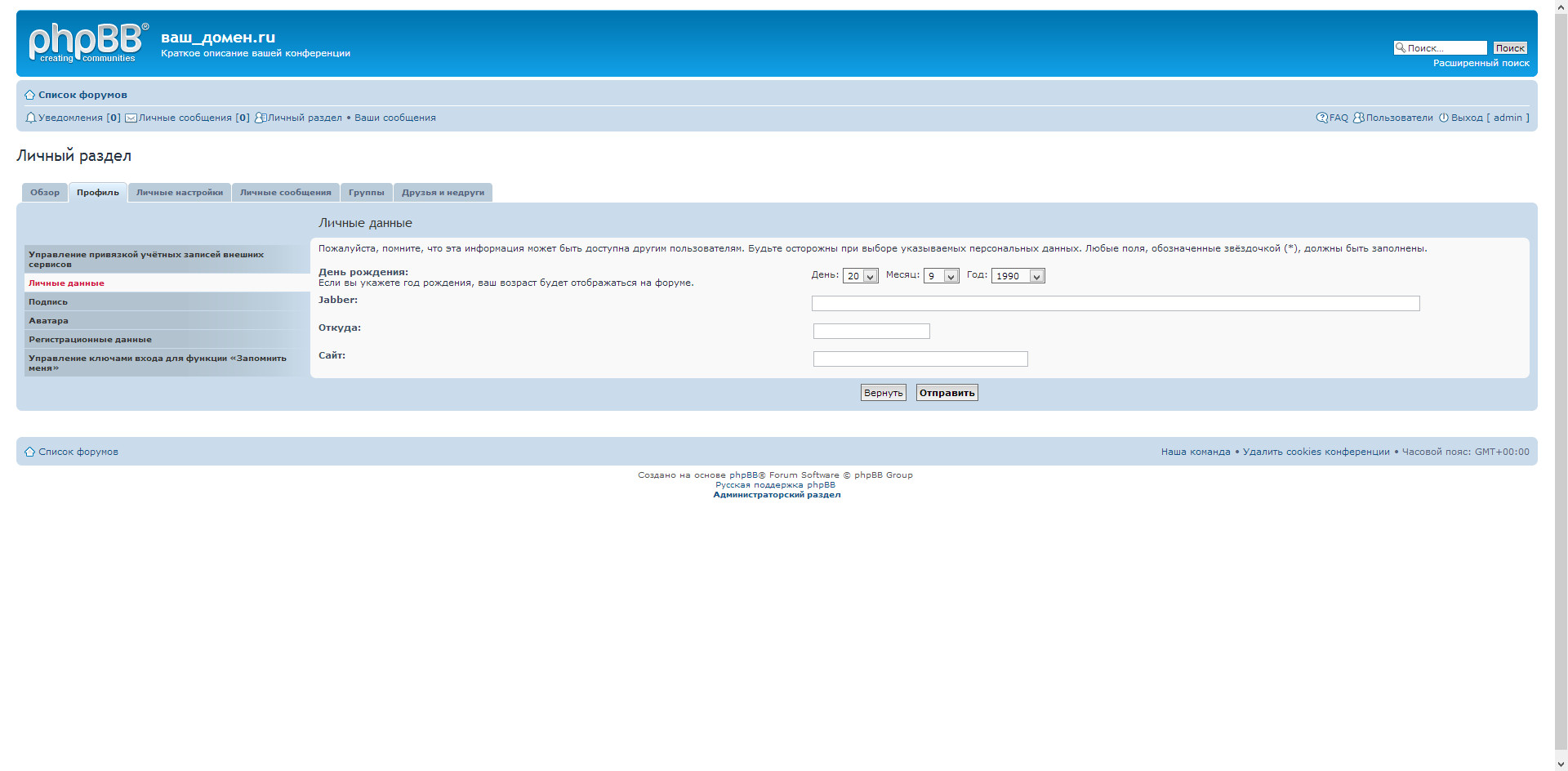Screen dimensions: 1568x771
Task: Click the envelope icon for Личные сообщения
Action: coord(131,118)
